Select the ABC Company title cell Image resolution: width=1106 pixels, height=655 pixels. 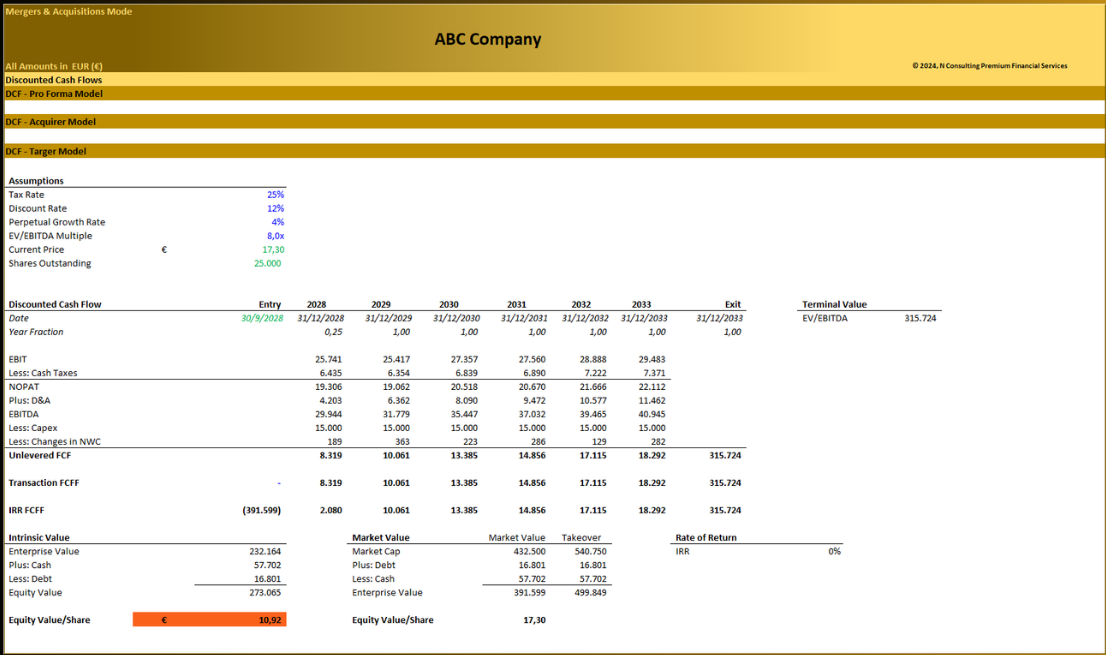[x=487, y=39]
